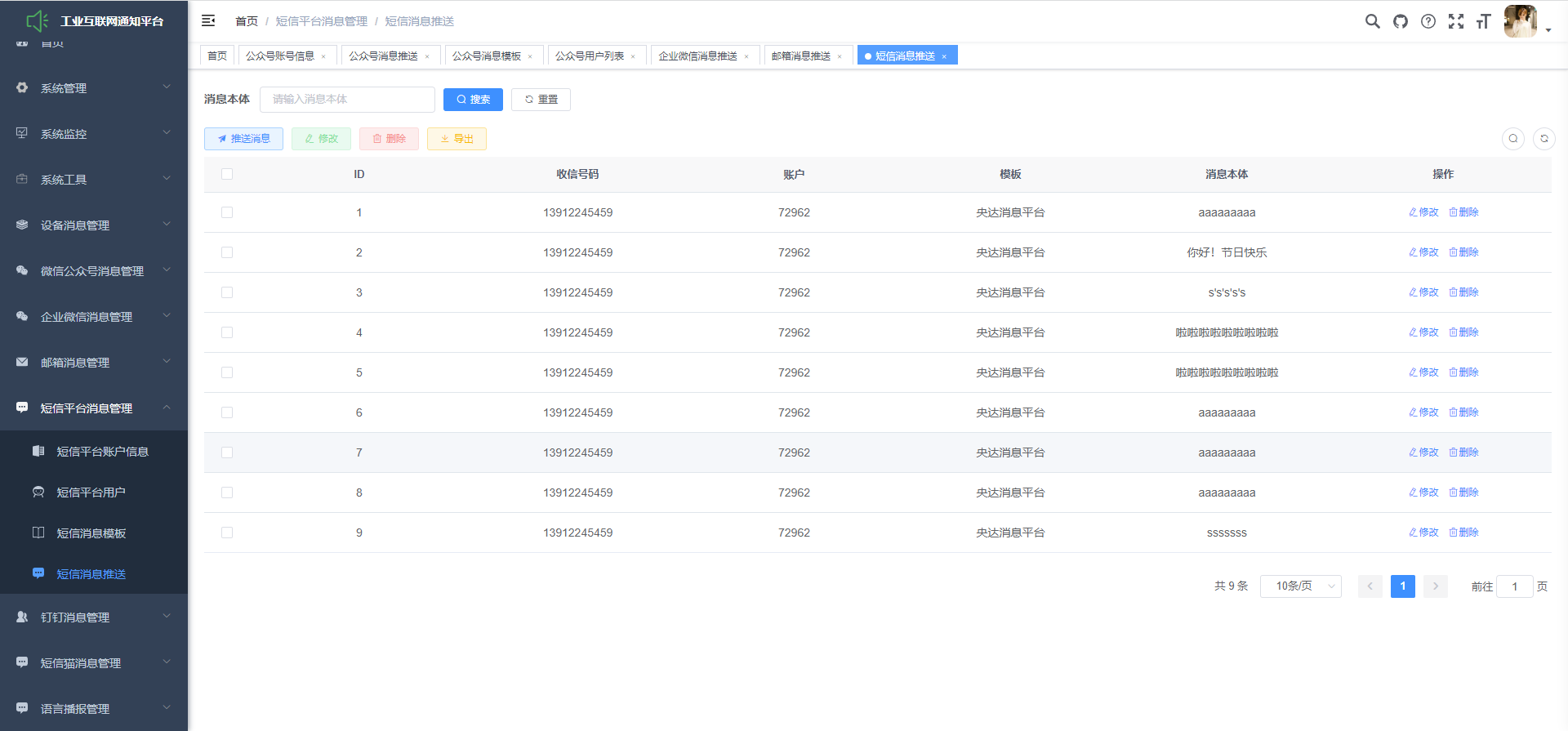
Task: Close the 企业微信消息推送 tab
Action: 746,56
